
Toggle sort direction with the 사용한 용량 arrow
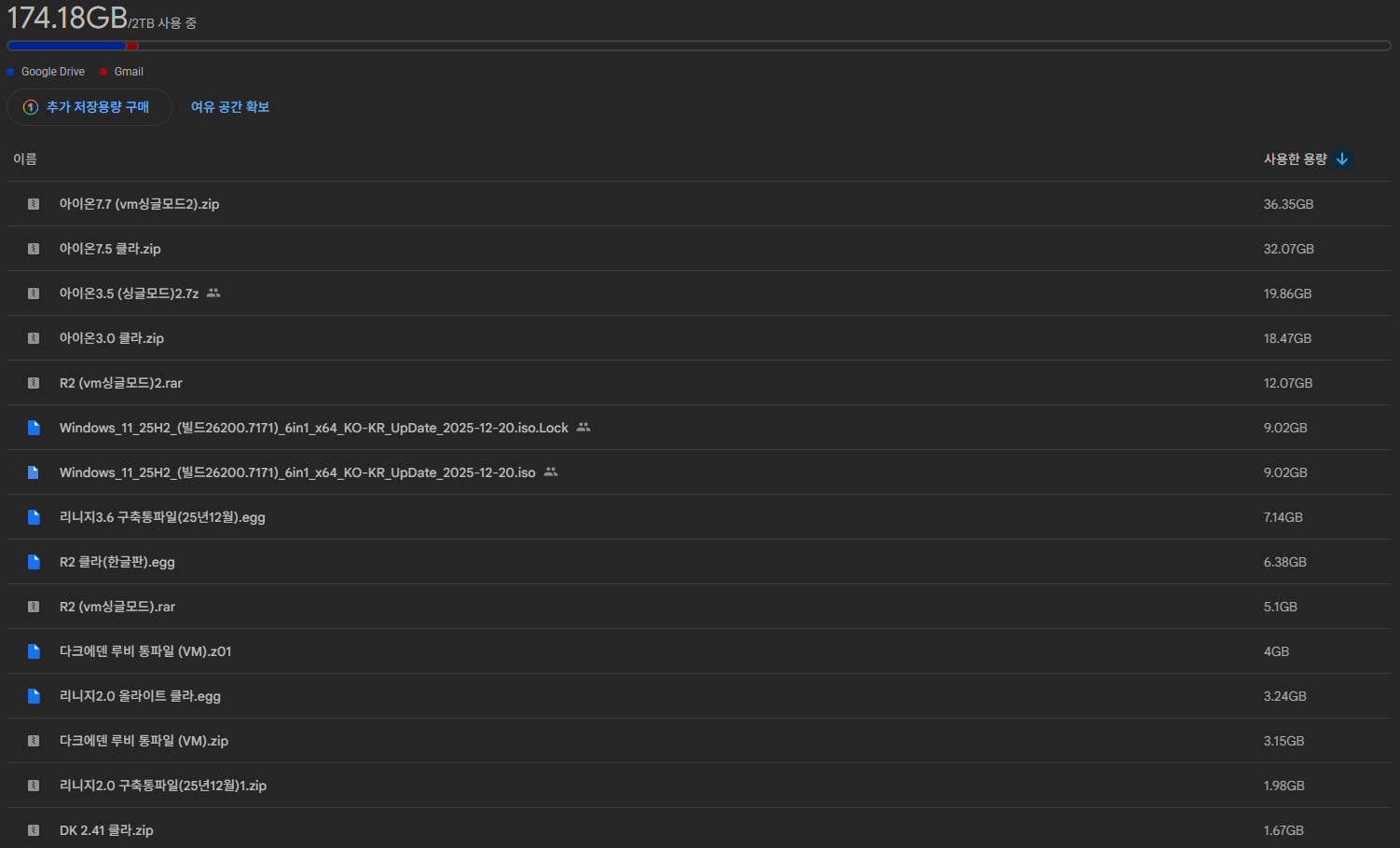1342,159
